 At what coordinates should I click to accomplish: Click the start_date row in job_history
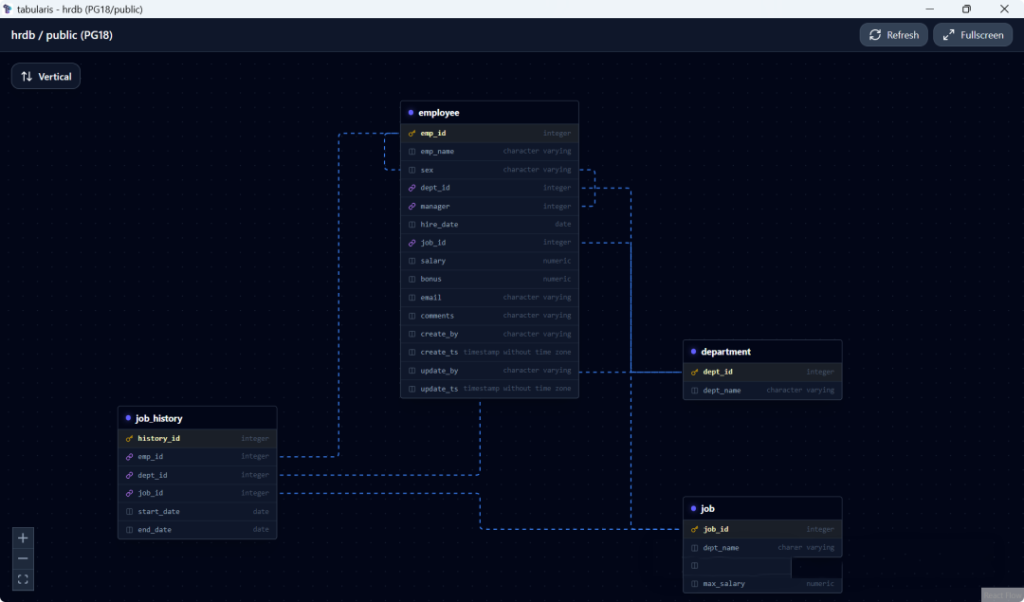(197, 511)
